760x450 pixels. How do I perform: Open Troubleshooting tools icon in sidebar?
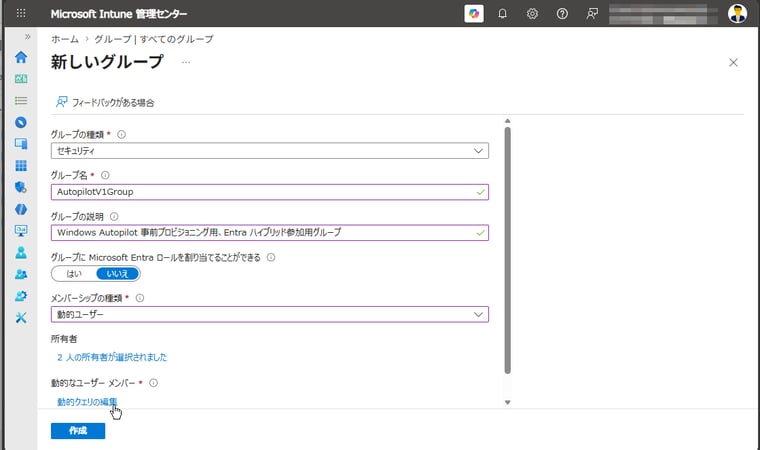tap(21, 318)
